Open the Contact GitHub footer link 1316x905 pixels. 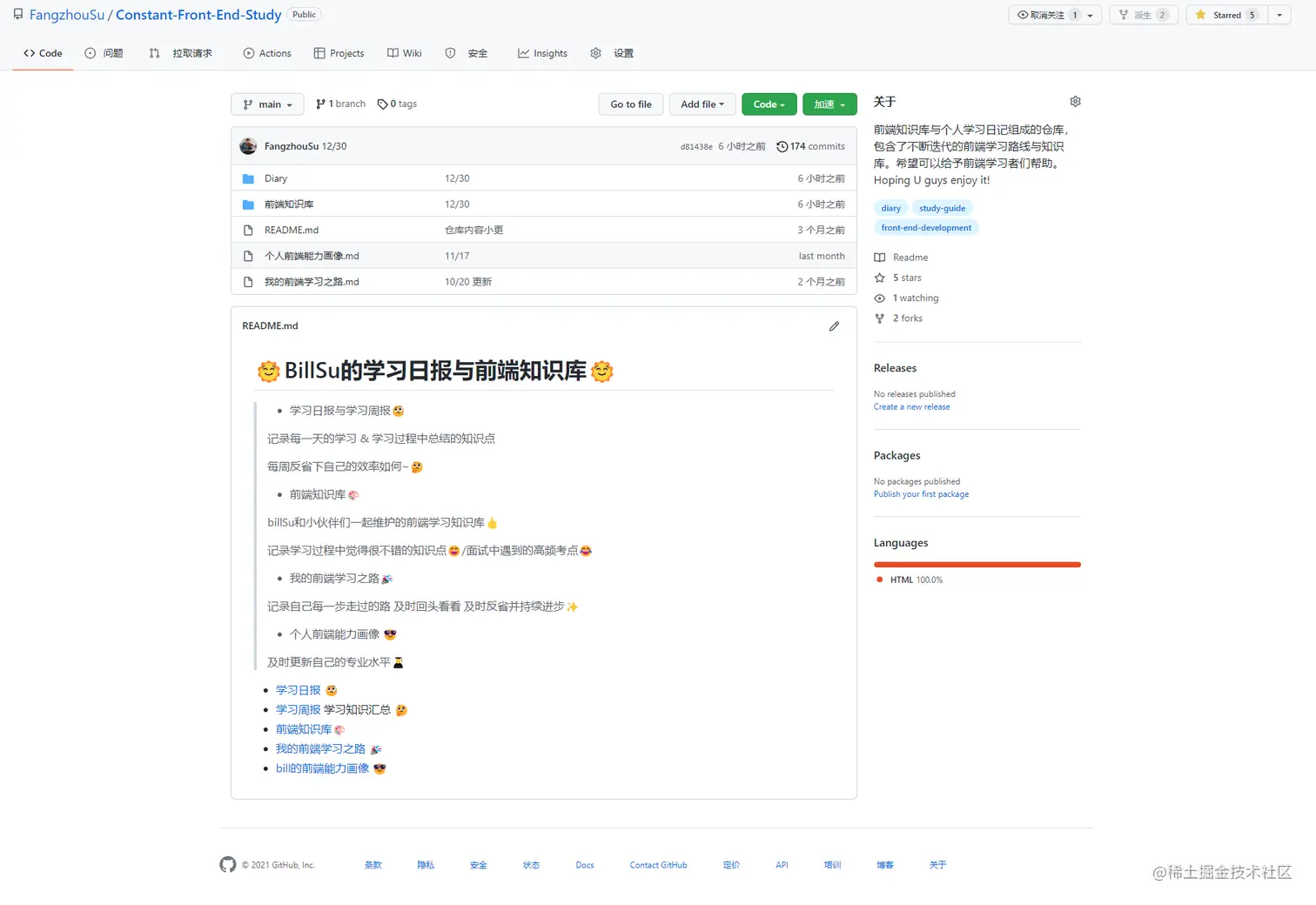tap(658, 865)
